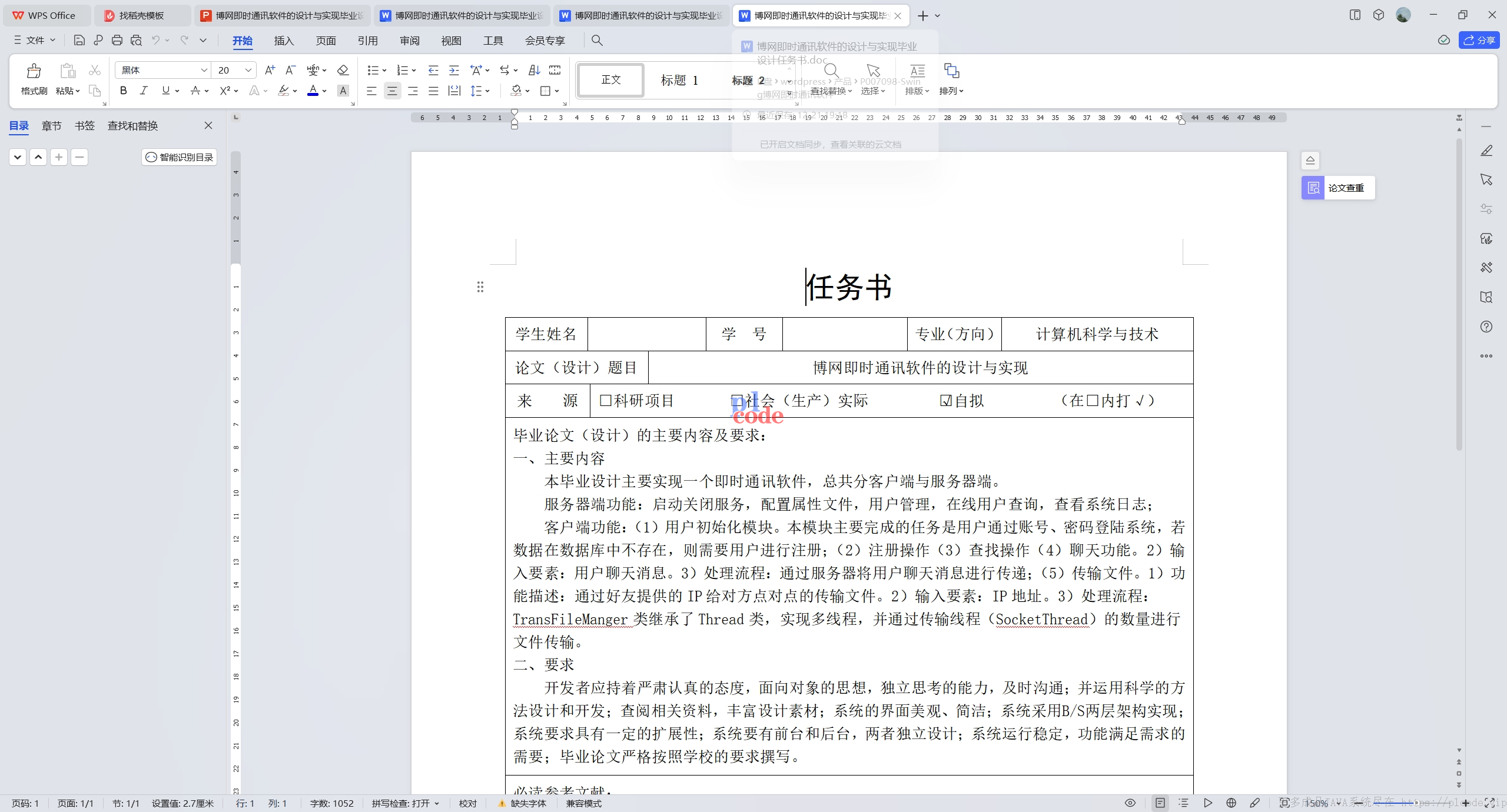Screen dimensions: 1507x812
Task: Switch to the 视图 ribbon tab
Action: click(452, 41)
